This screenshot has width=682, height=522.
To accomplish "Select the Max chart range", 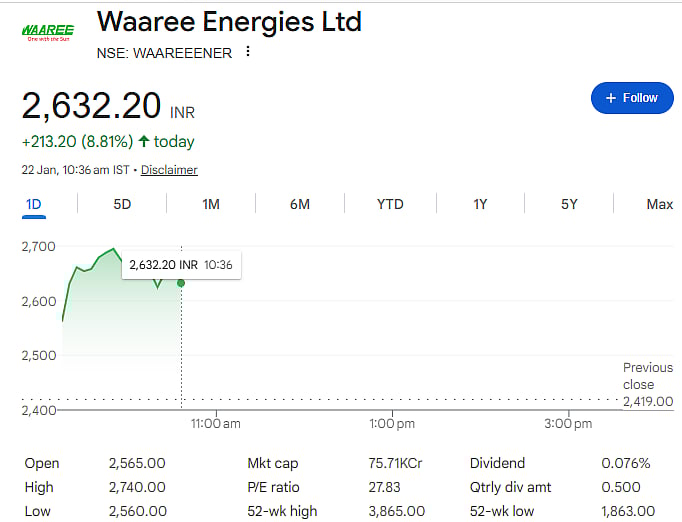I will pos(659,204).
